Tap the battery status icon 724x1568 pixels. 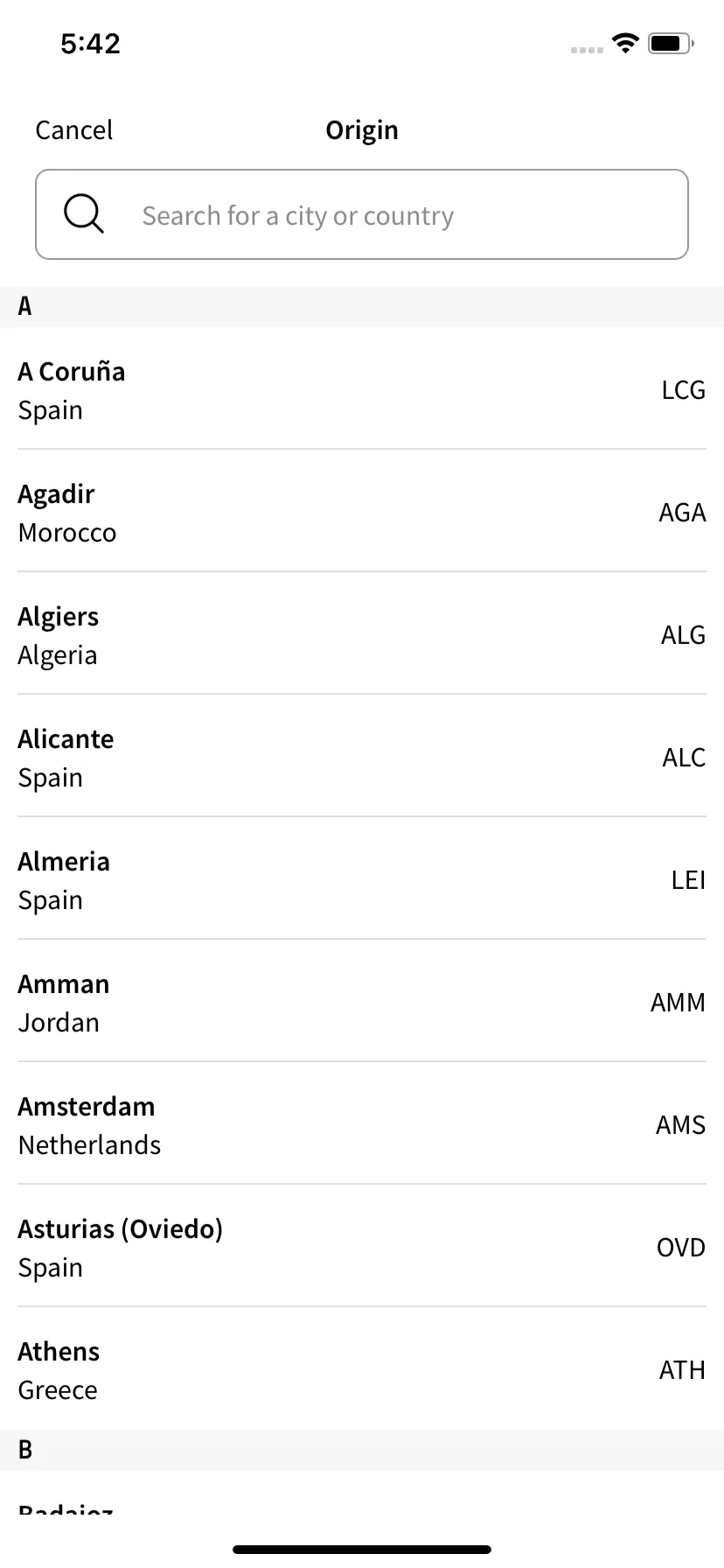pyautogui.click(x=671, y=43)
